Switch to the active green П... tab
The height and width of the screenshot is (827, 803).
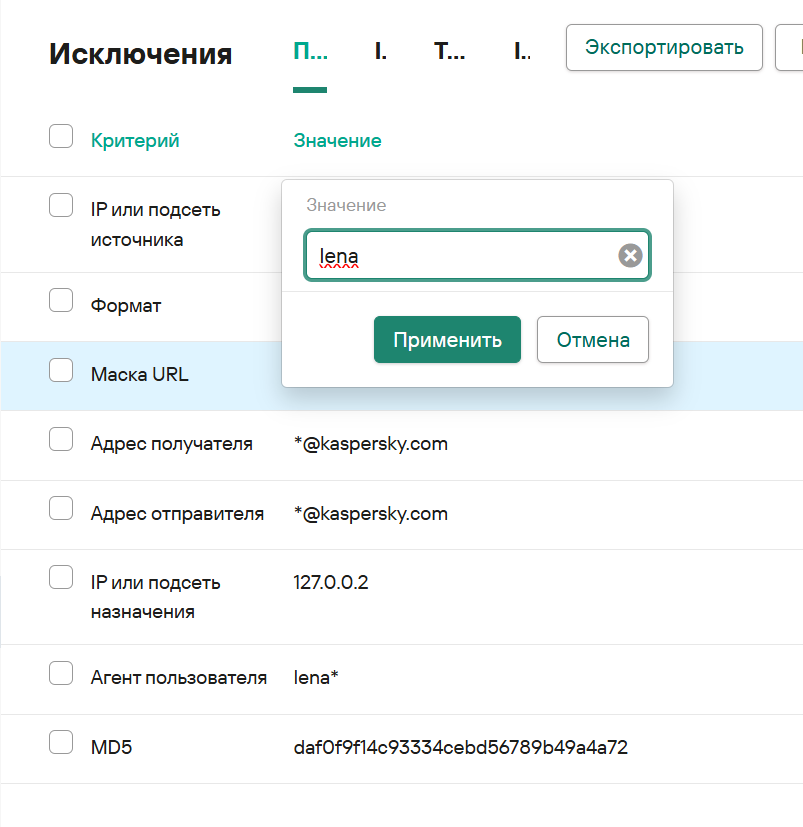[309, 52]
